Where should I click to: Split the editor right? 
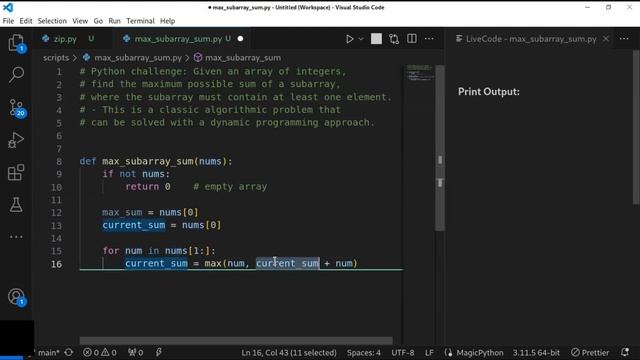[412, 39]
